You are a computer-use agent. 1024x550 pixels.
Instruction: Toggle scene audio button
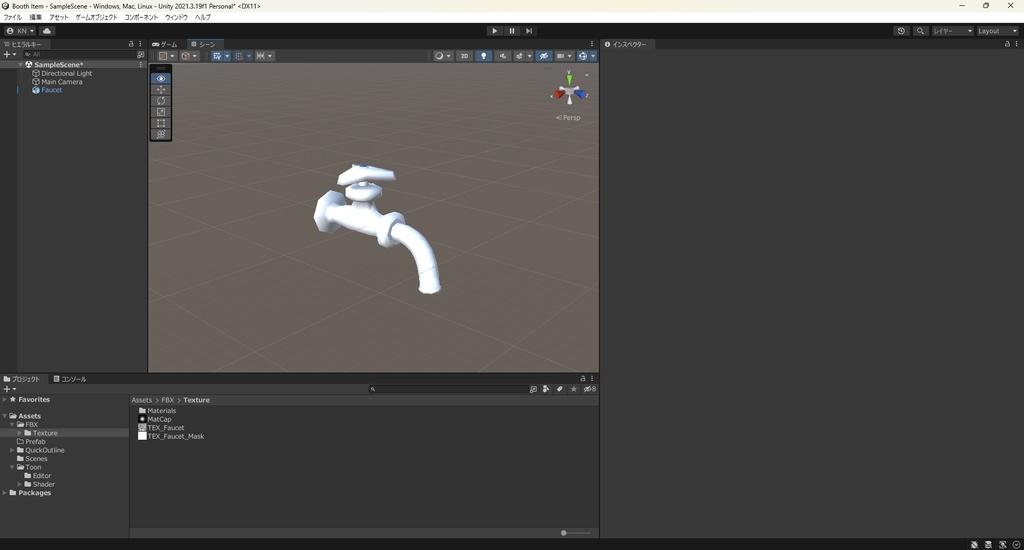(502, 56)
